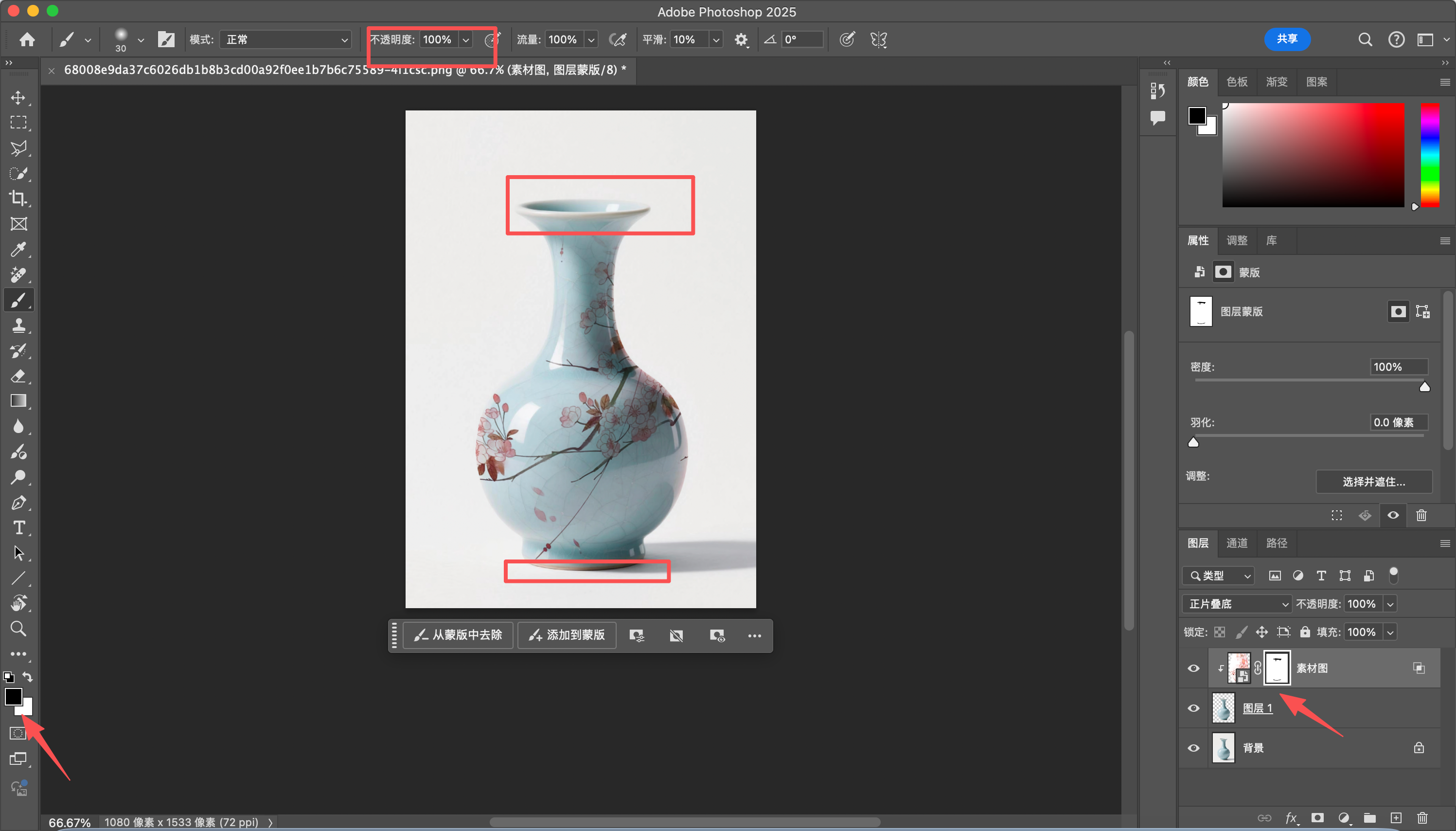1456x831 pixels.
Task: Click the 选择并遮住 button
Action: pyautogui.click(x=1373, y=482)
